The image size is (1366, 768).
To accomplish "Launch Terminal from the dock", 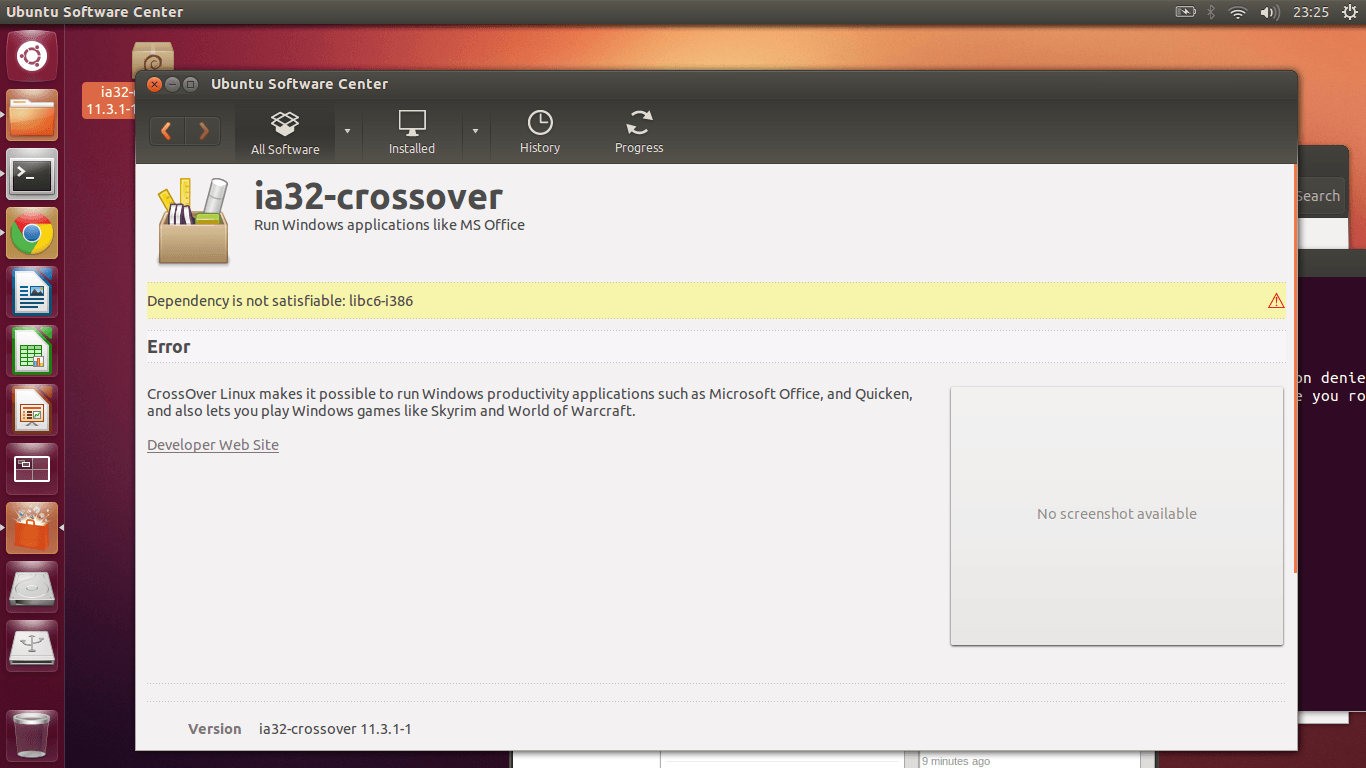I will point(32,176).
